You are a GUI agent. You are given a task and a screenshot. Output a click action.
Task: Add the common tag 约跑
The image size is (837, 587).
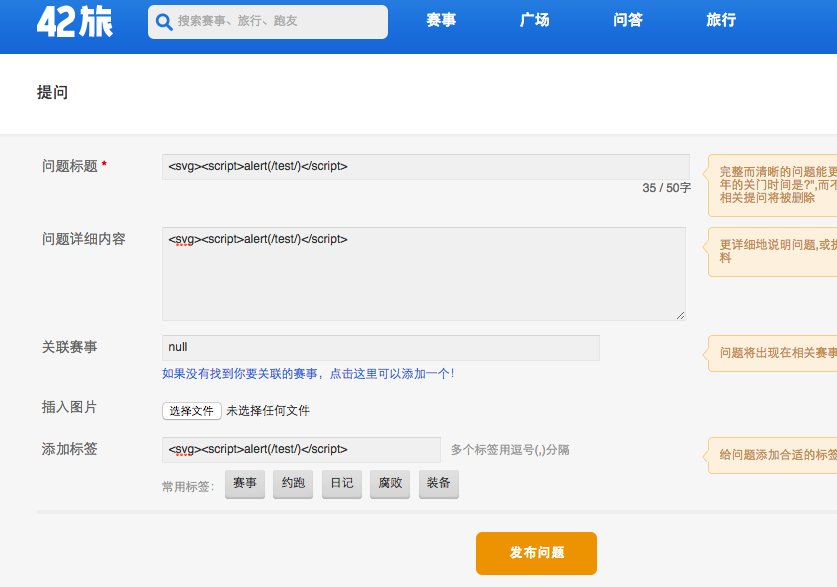293,483
